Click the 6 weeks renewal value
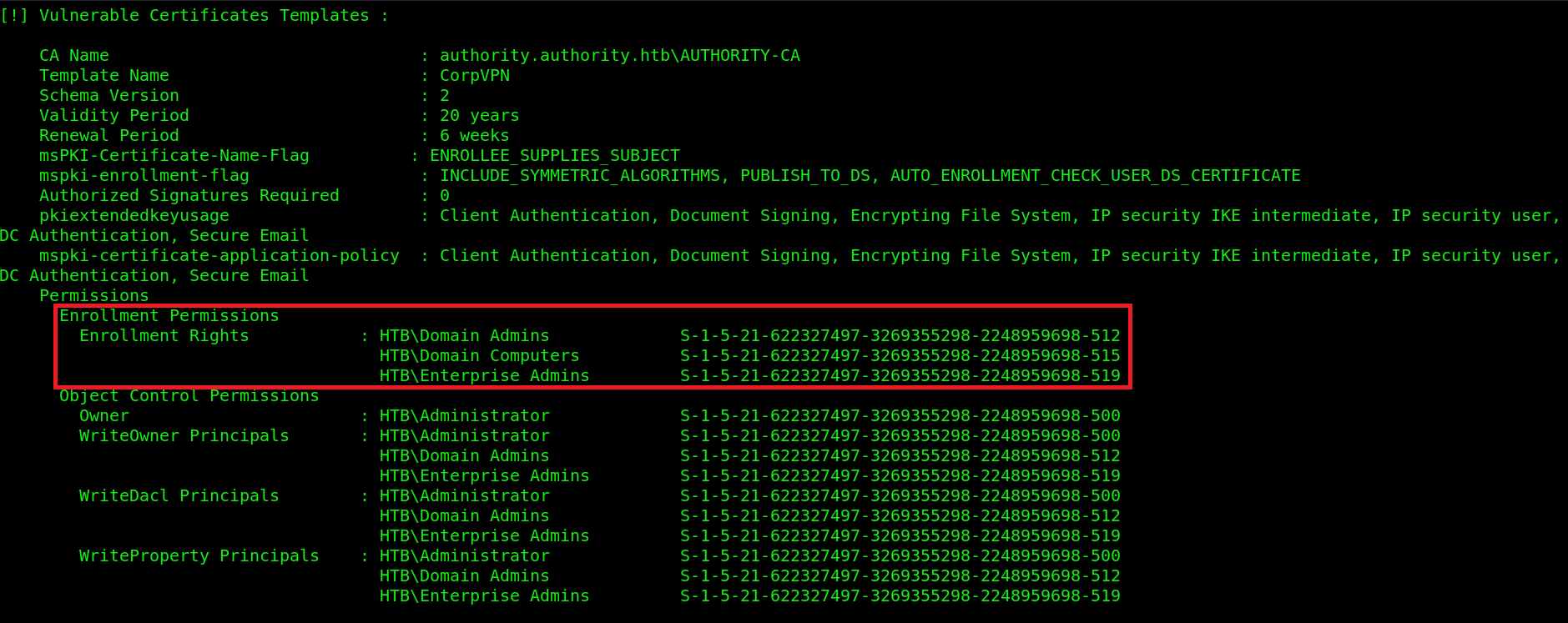This screenshot has height=623, width=1568. click(x=474, y=136)
